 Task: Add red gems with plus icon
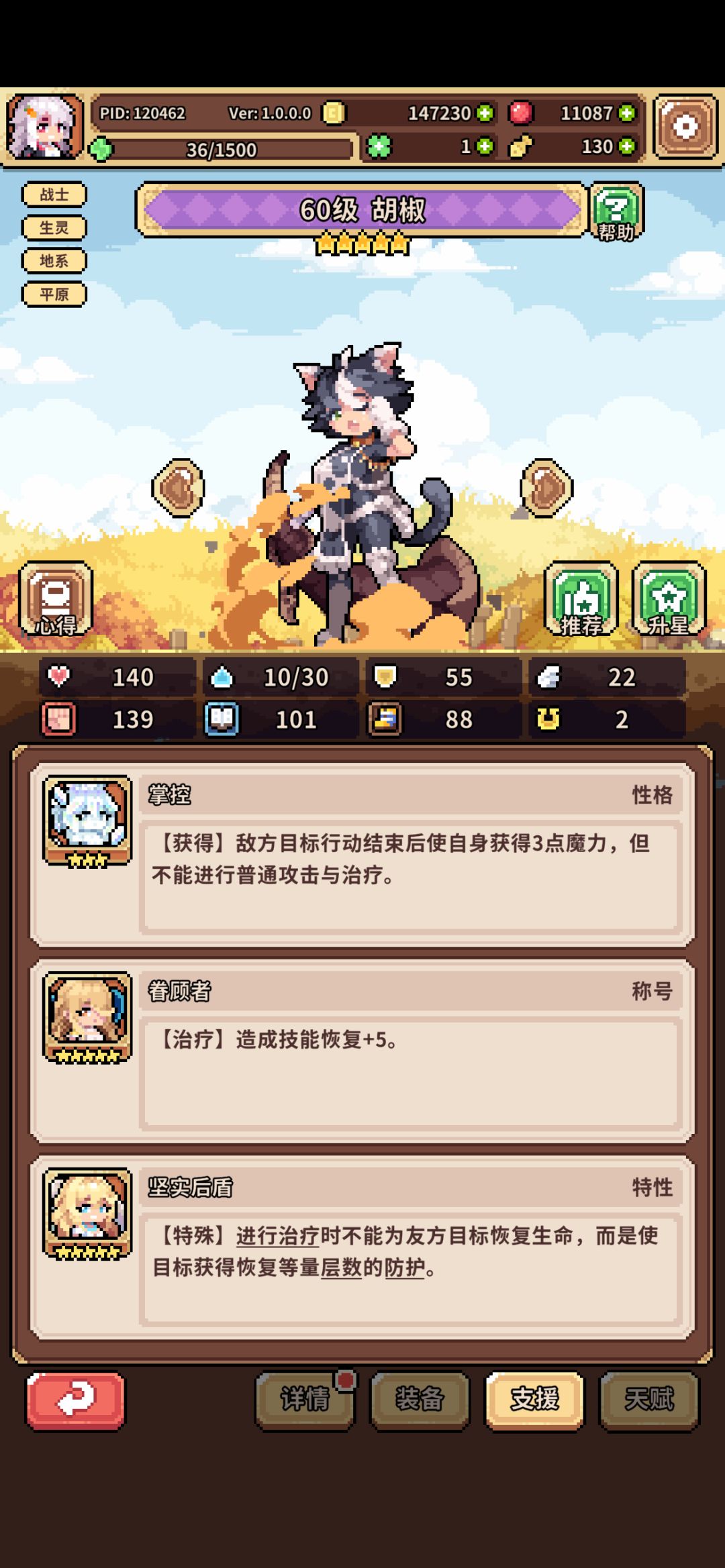tap(627, 113)
